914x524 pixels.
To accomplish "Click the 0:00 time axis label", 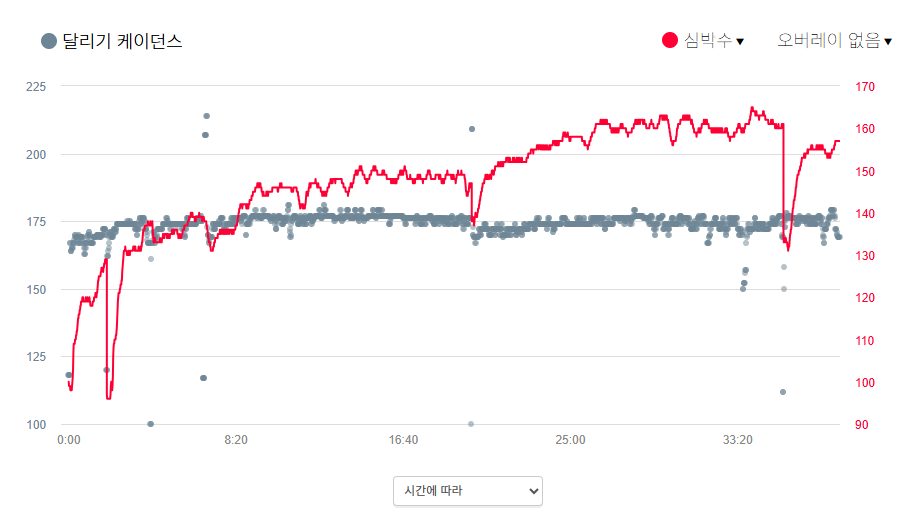I will [x=69, y=440].
